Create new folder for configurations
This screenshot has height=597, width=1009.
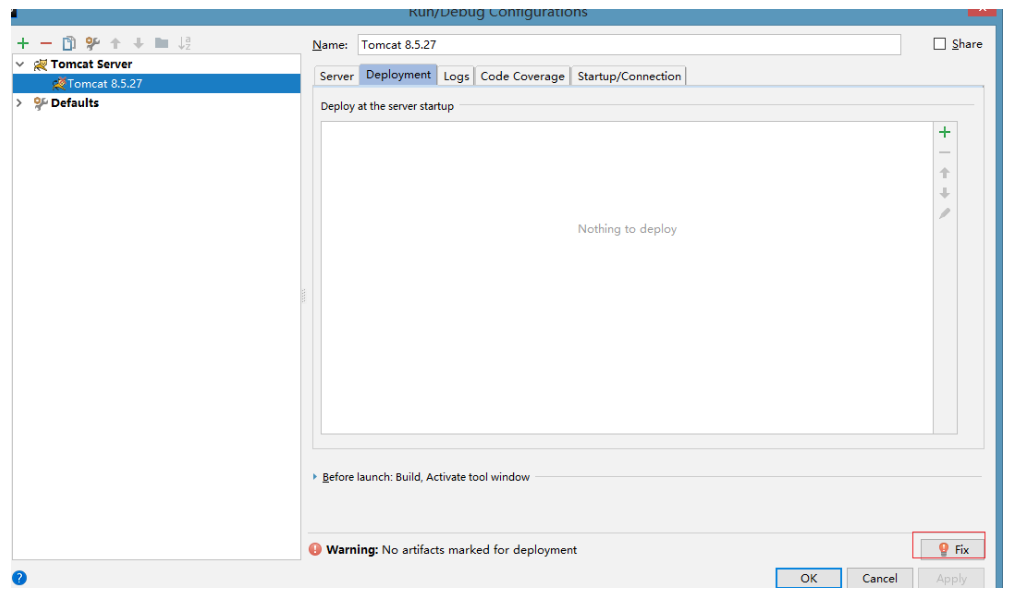click(162, 43)
